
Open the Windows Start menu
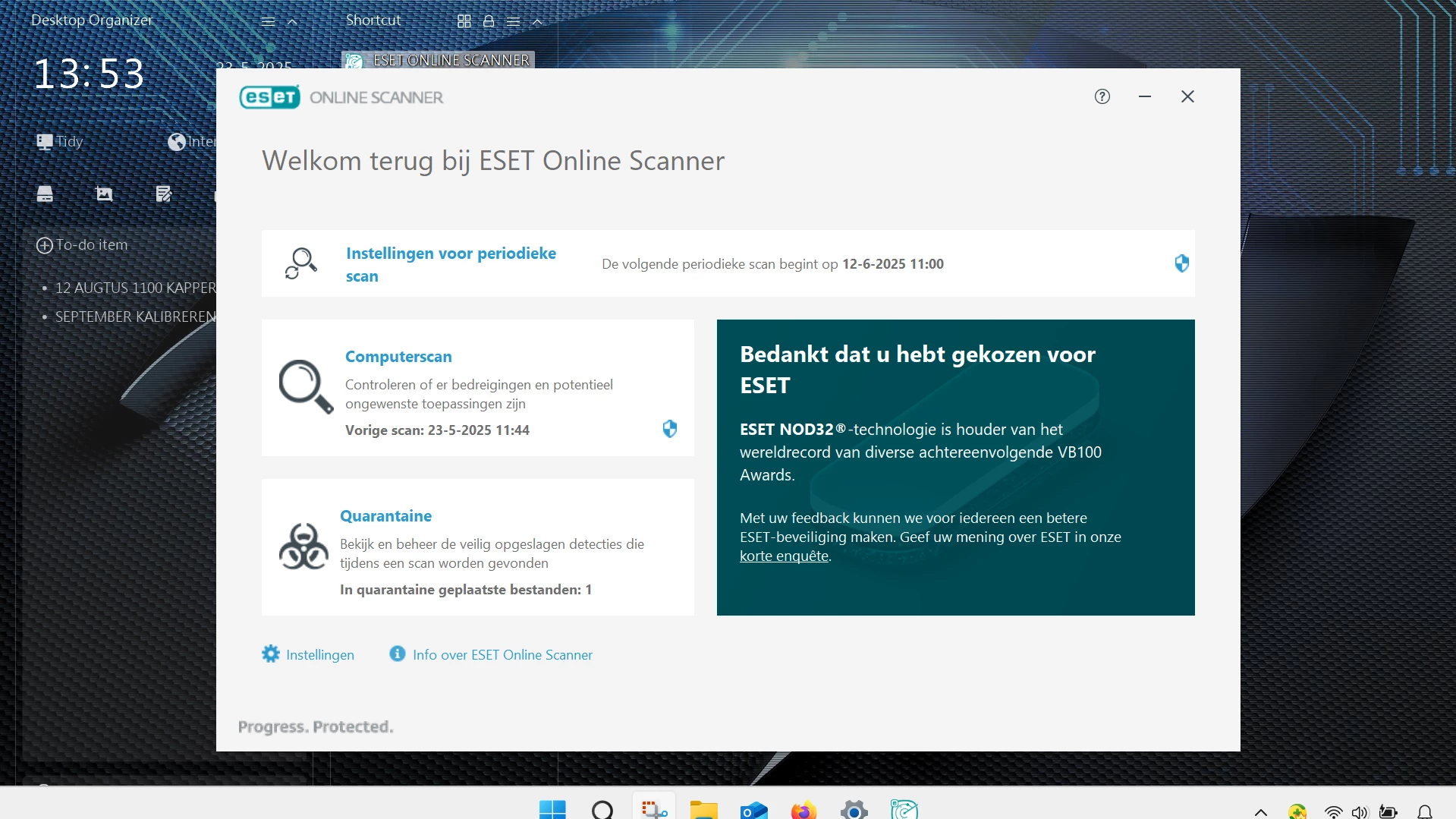click(552, 810)
